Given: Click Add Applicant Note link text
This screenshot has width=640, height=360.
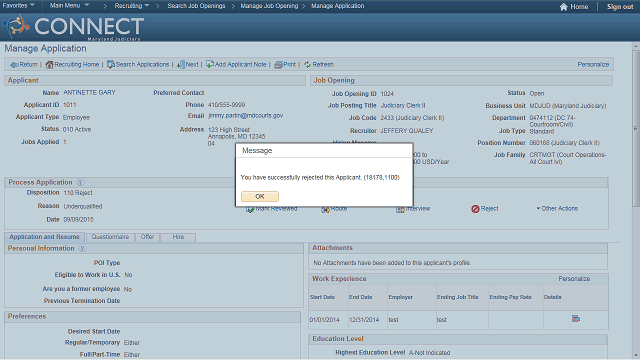Looking at the screenshot, I should [x=240, y=64].
